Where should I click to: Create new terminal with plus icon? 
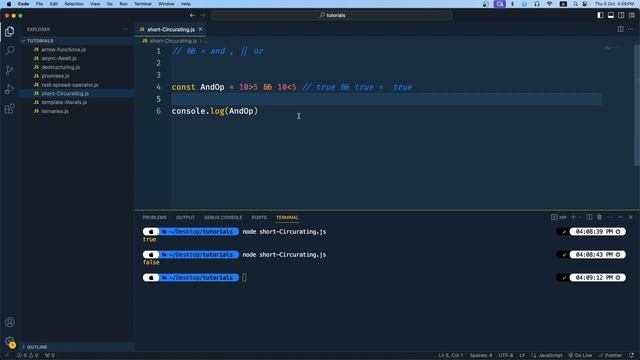point(573,217)
